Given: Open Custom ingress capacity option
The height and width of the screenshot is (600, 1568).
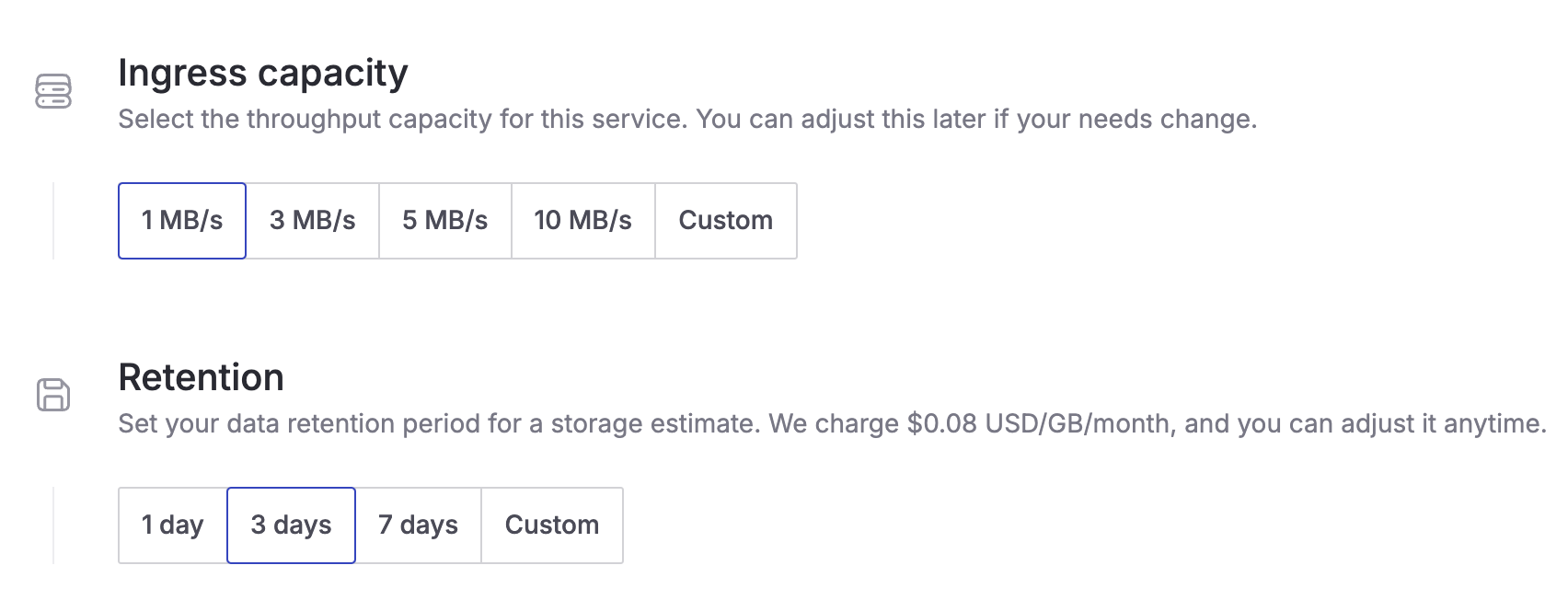Looking at the screenshot, I should [x=726, y=221].
